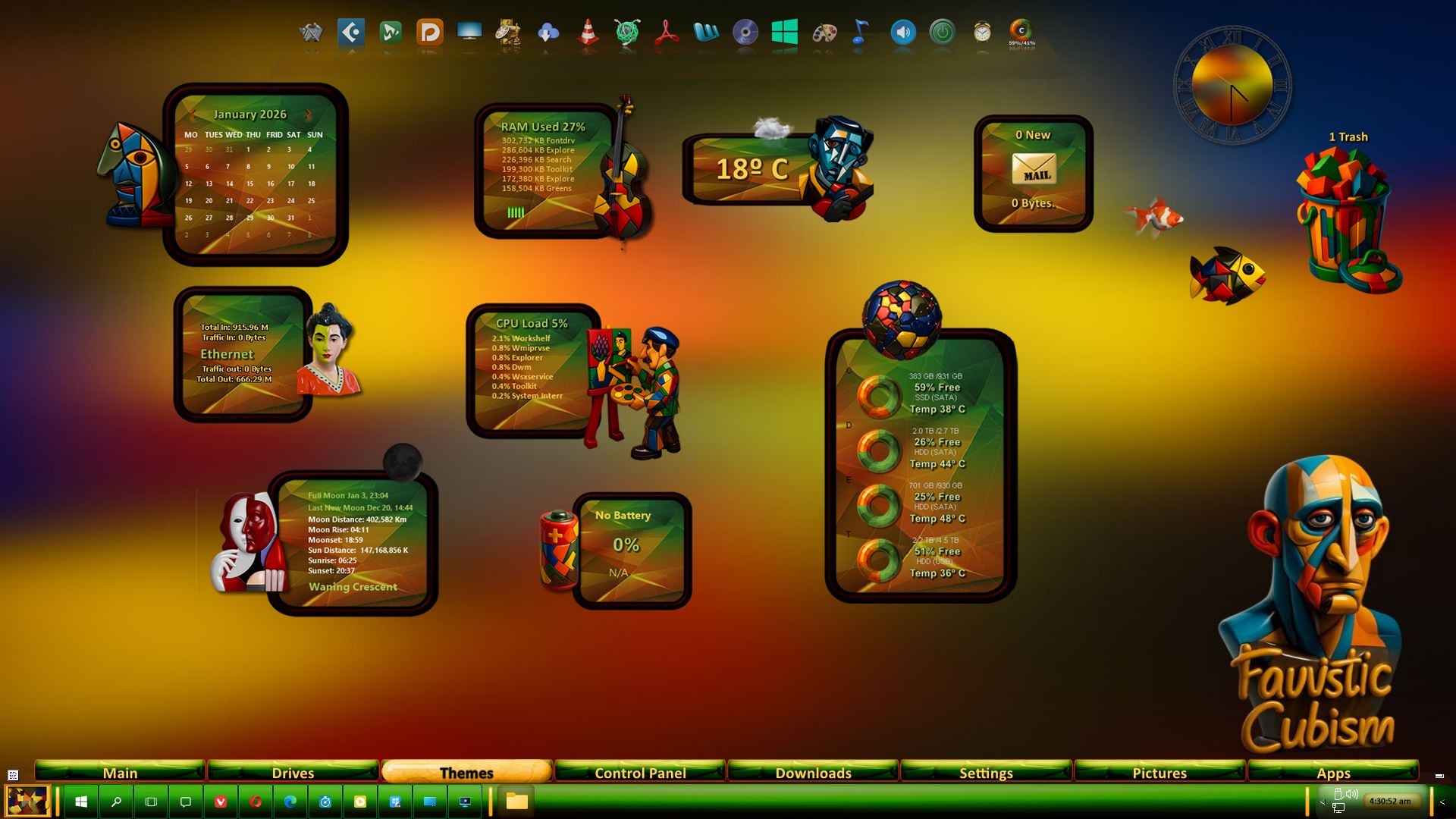This screenshot has height=819, width=1456.
Task: Launch the paint palette dock icon
Action: pos(824,33)
